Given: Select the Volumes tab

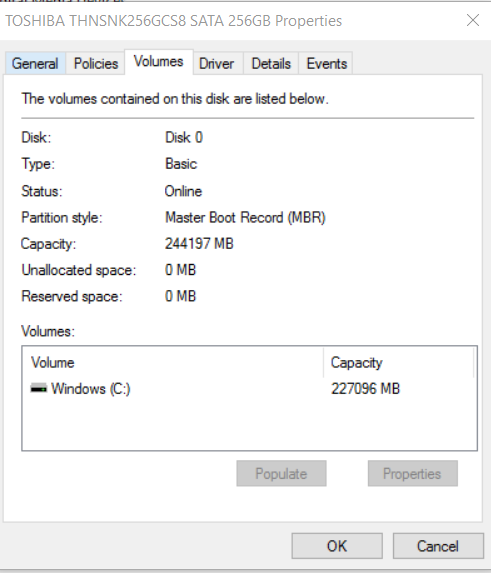Looking at the screenshot, I should click(x=159, y=62).
